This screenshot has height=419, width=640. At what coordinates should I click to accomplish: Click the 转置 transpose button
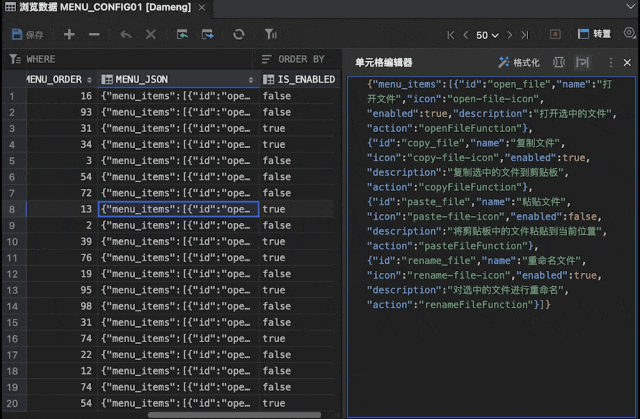coord(594,34)
